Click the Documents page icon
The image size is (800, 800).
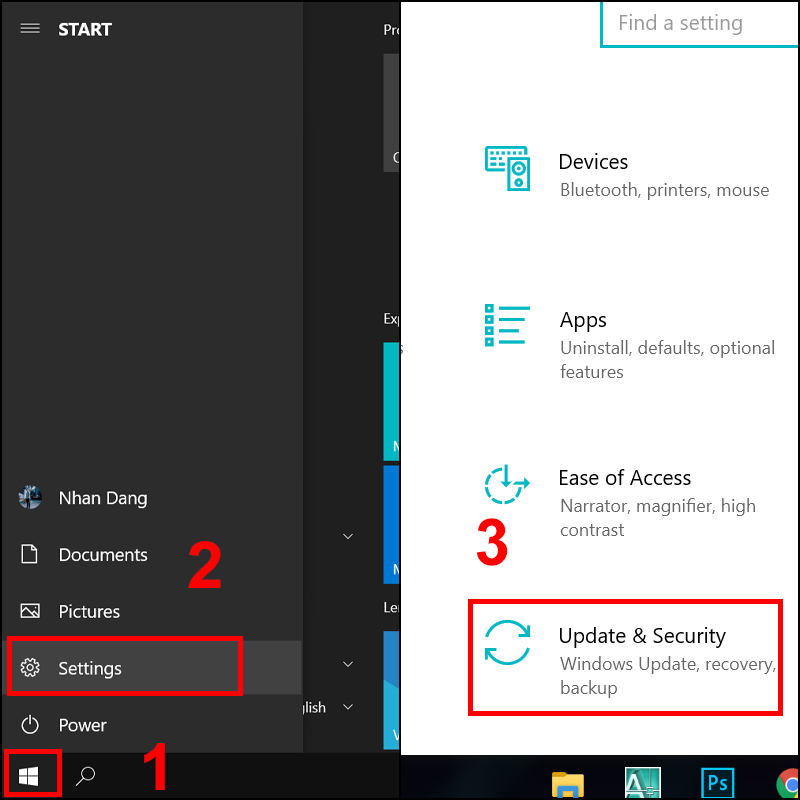pos(29,554)
